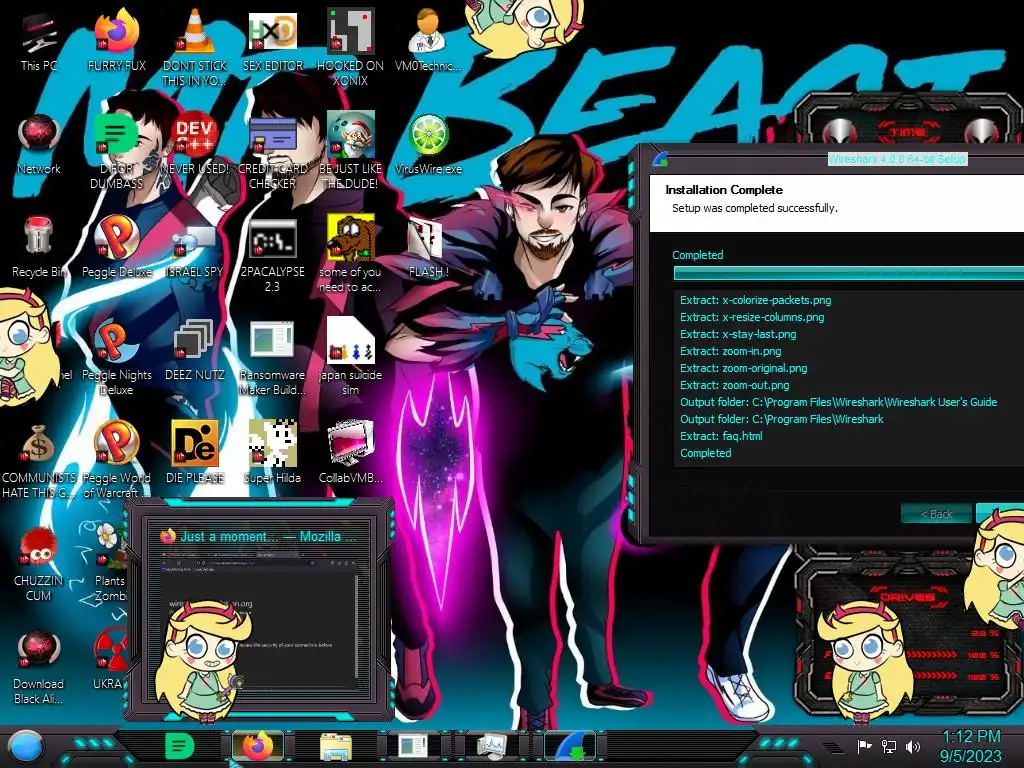The height and width of the screenshot is (768, 1024).
Task: Select the 'Output folder: C:\Program Files\Wireshark' line
Action: coord(782,419)
